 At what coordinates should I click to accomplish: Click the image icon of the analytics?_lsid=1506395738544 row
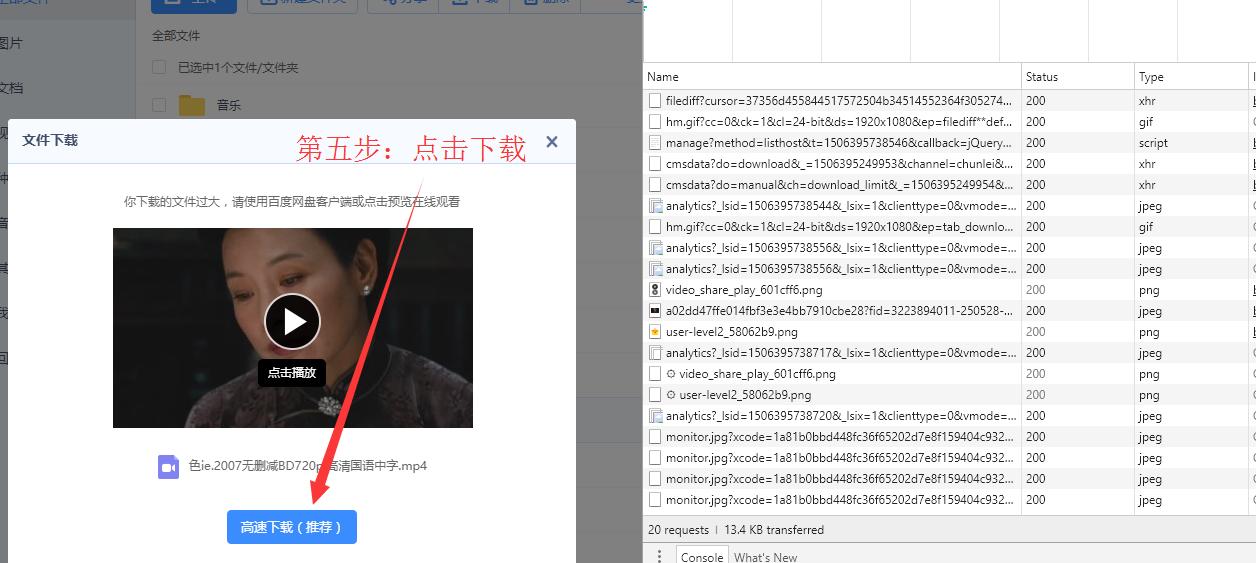pos(655,206)
